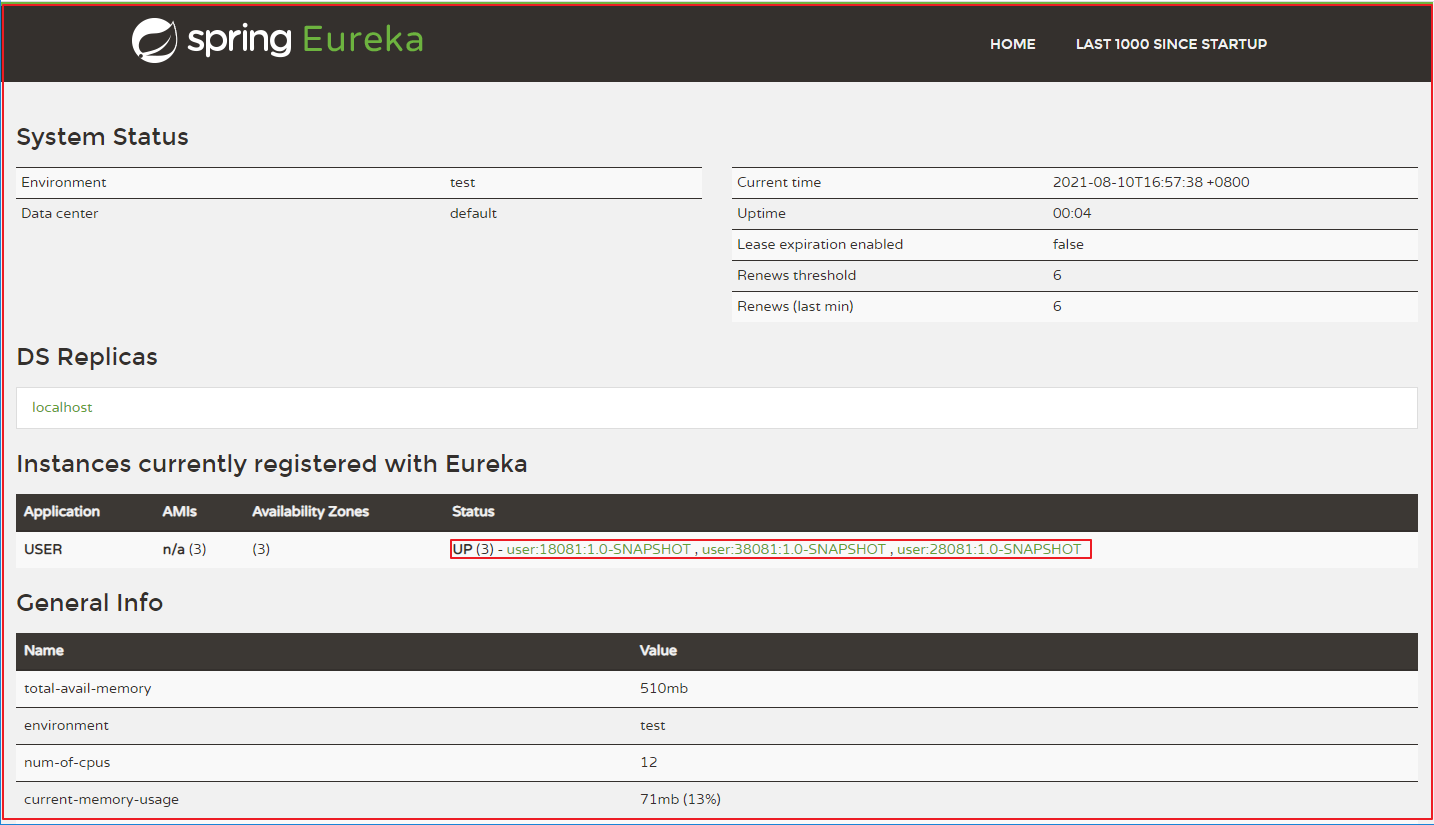1434x825 pixels.
Task: Click the Availability Zones column header
Action: 310,512
